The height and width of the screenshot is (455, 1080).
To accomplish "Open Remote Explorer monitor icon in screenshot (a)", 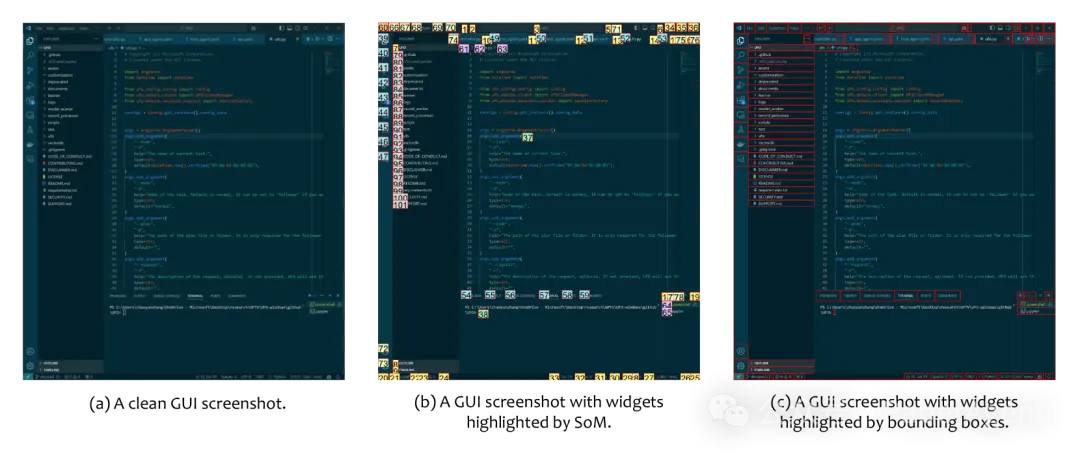I will click(x=30, y=116).
